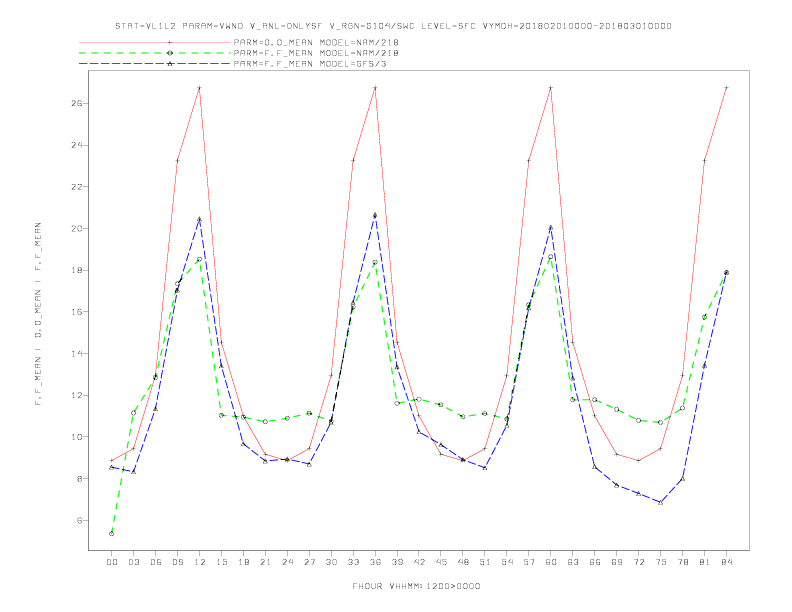Image resolution: width=792 pixels, height=612 pixels.
Task: Click the red peak data point at hour 60
Action: pyautogui.click(x=551, y=88)
